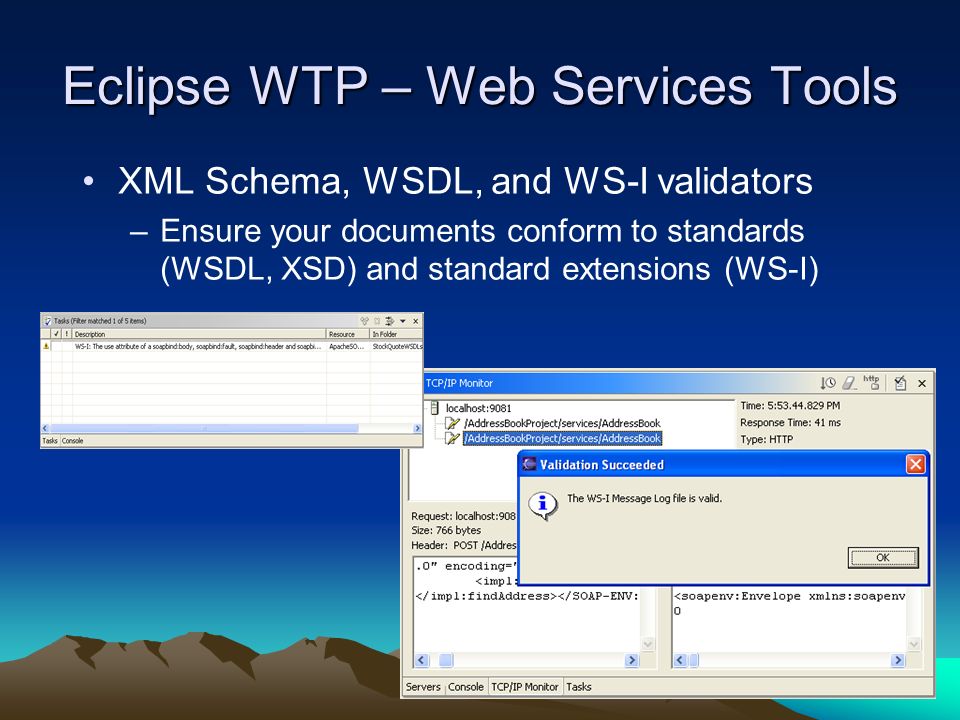The height and width of the screenshot is (720, 960).
Task: Click the request pane horizontal scrollbar thumb
Action: tap(446, 660)
